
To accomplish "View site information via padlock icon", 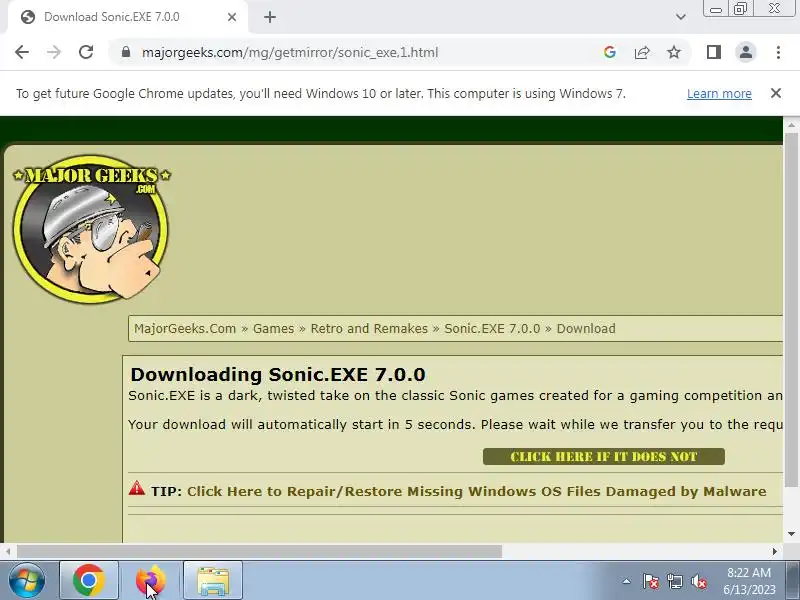I will point(126,52).
